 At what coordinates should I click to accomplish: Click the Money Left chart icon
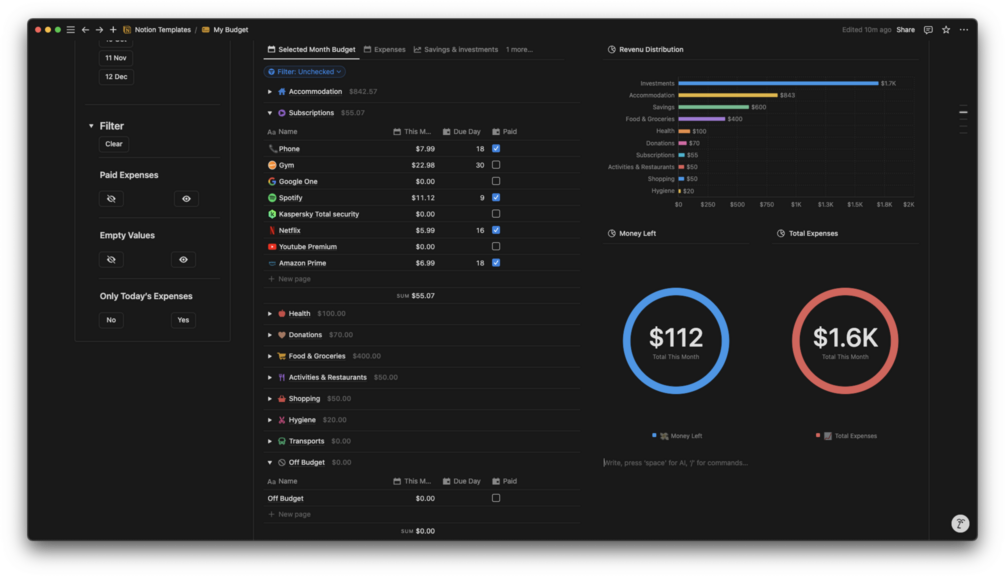click(x=611, y=233)
